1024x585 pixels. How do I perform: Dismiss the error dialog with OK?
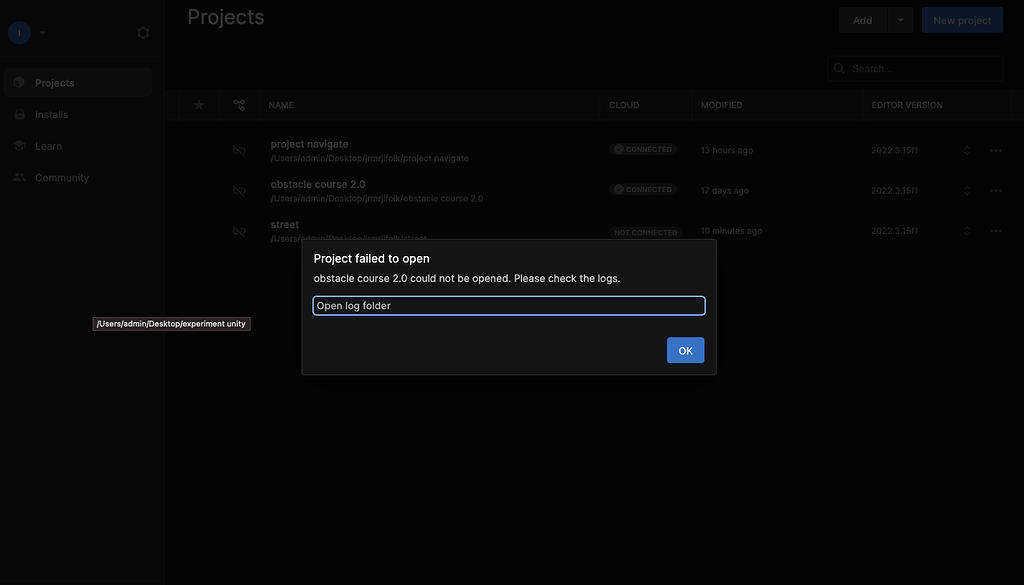tap(685, 350)
